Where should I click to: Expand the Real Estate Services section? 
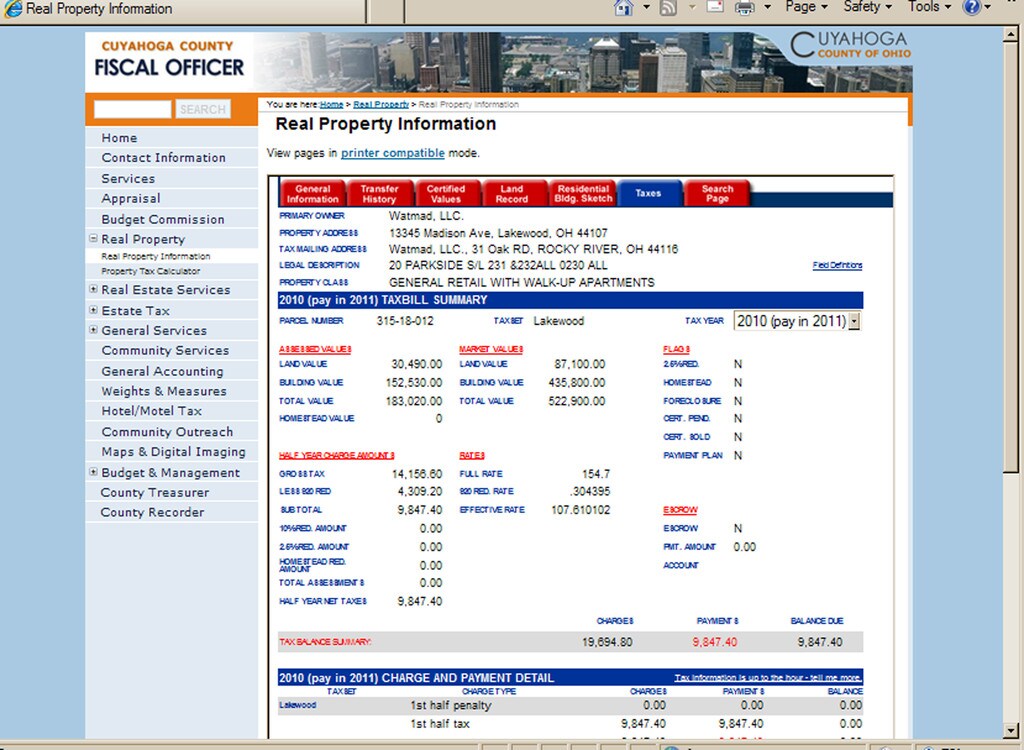[x=93, y=290]
